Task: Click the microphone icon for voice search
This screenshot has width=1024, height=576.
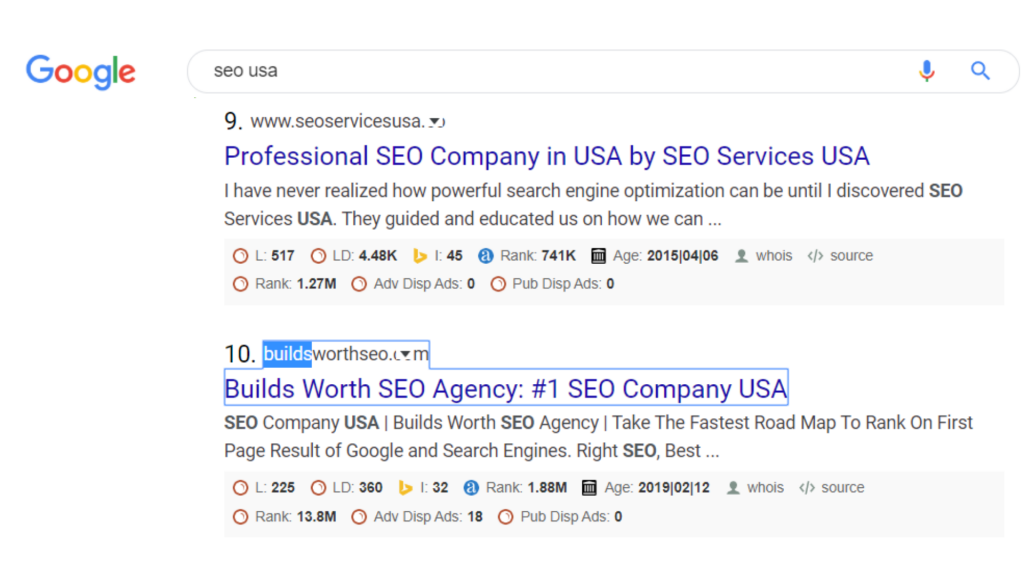Action: coord(926,71)
